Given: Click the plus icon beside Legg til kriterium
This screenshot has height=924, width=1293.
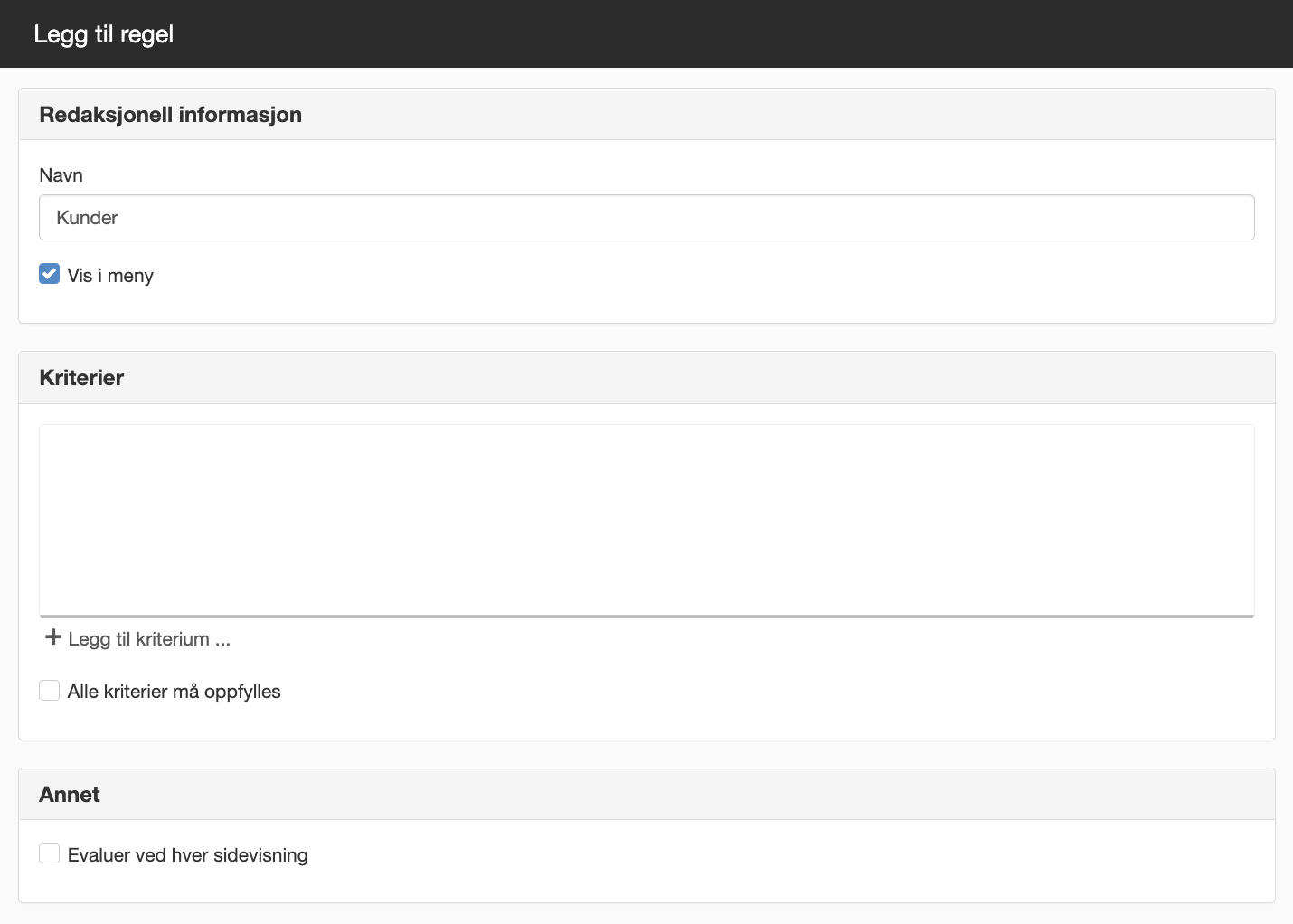Looking at the screenshot, I should click(x=53, y=638).
